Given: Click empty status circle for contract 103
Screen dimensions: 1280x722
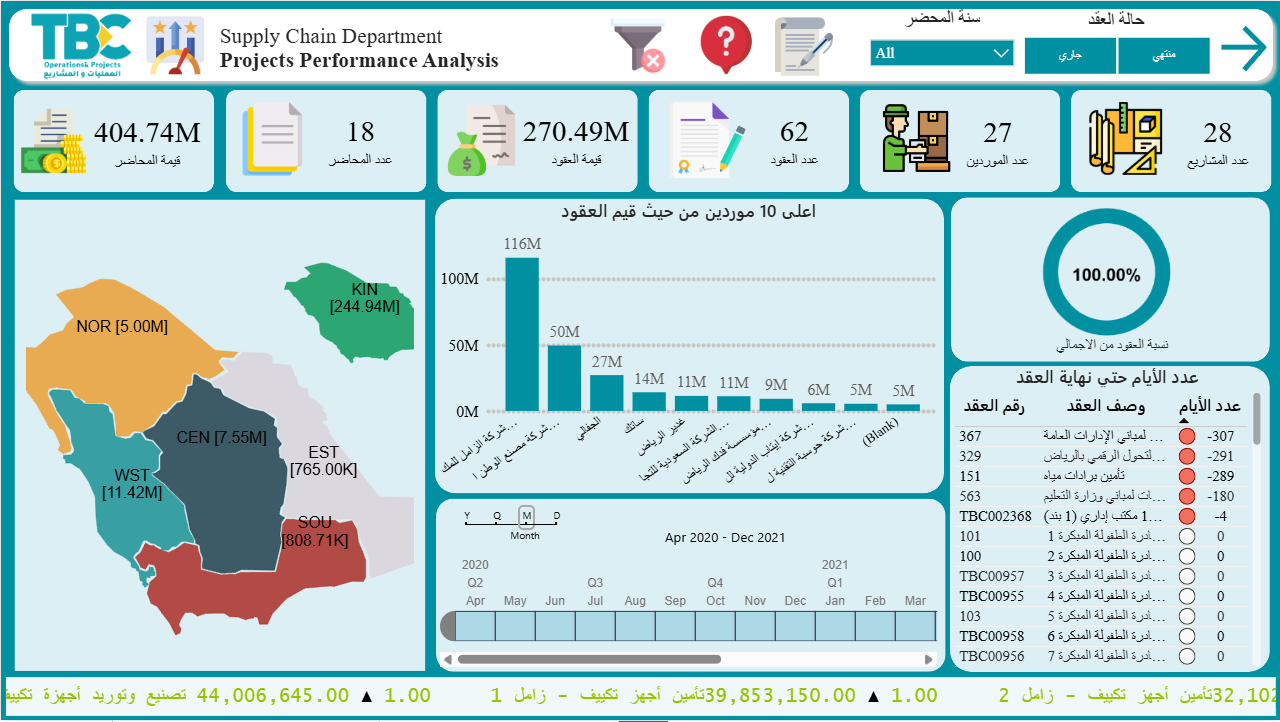Looking at the screenshot, I should [x=1187, y=616].
